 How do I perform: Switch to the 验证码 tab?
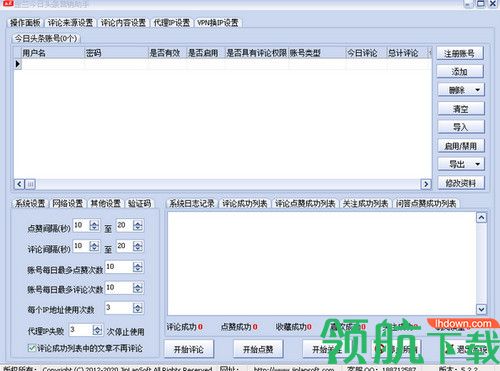tap(139, 203)
